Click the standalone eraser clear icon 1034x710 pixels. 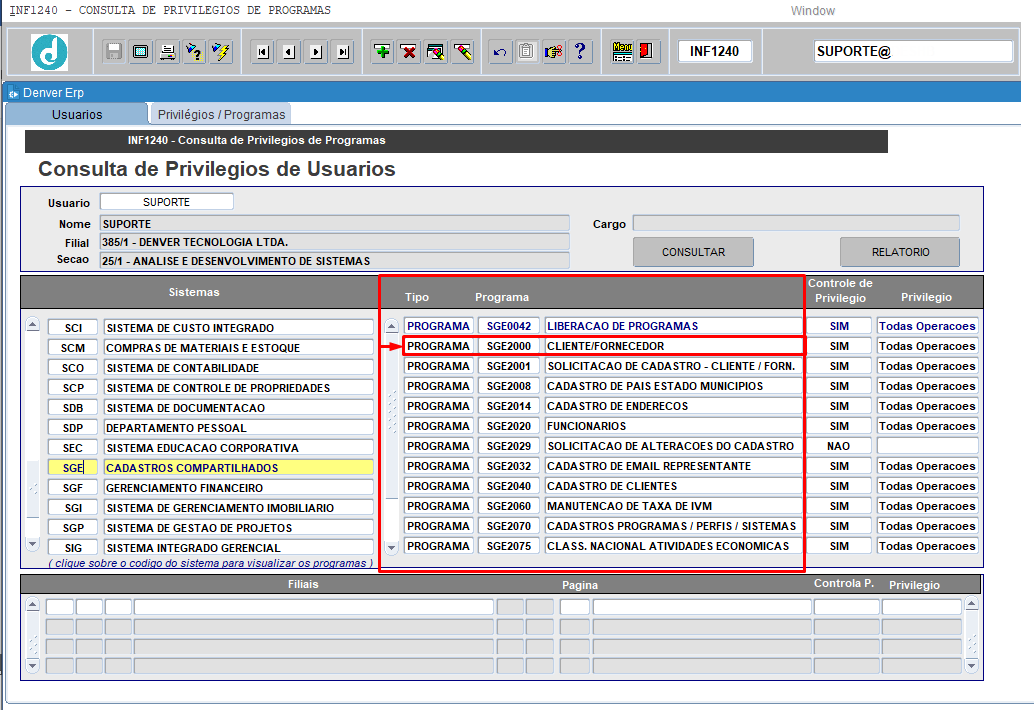pos(463,51)
